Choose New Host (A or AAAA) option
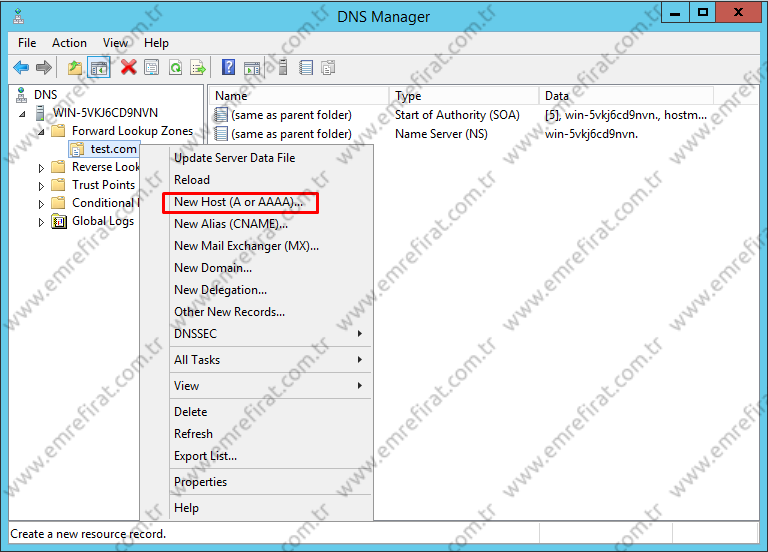The width and height of the screenshot is (768, 552). [239, 202]
